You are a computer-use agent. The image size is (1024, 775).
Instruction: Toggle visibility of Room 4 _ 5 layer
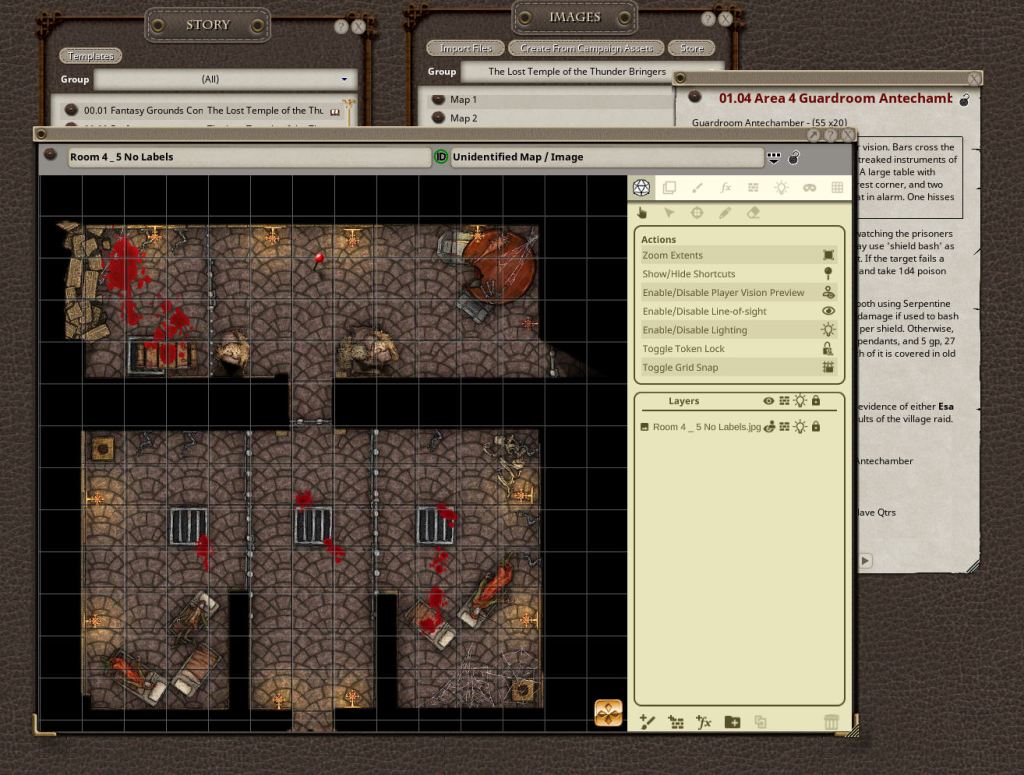769,427
